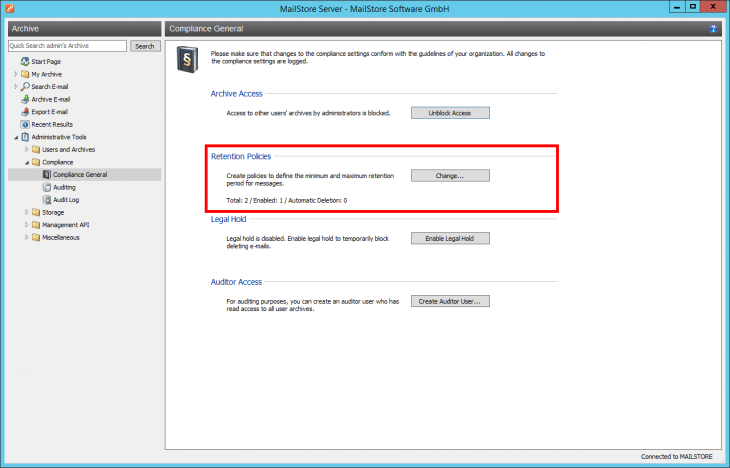Collapse the Administrative Tools node

click(16, 137)
